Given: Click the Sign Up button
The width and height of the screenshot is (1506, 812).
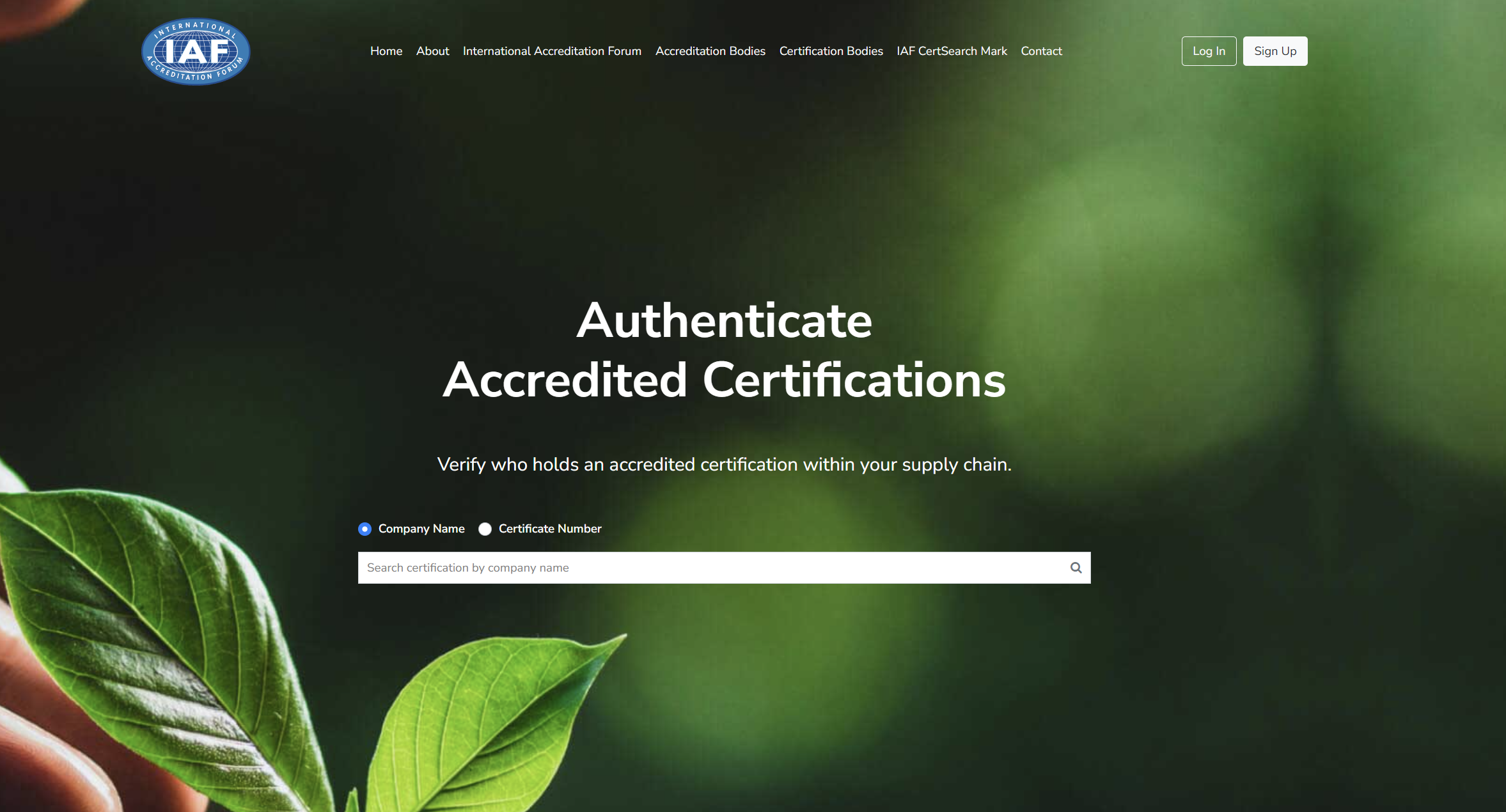Looking at the screenshot, I should [1275, 51].
